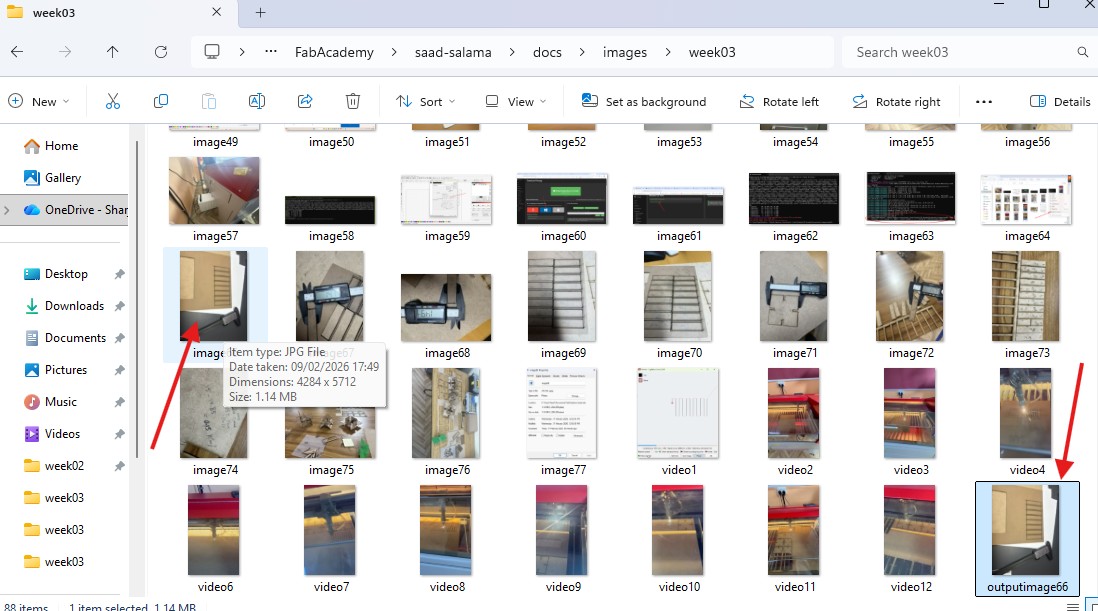1098x611 pixels.
Task: Copy the selected file
Action: point(160,101)
